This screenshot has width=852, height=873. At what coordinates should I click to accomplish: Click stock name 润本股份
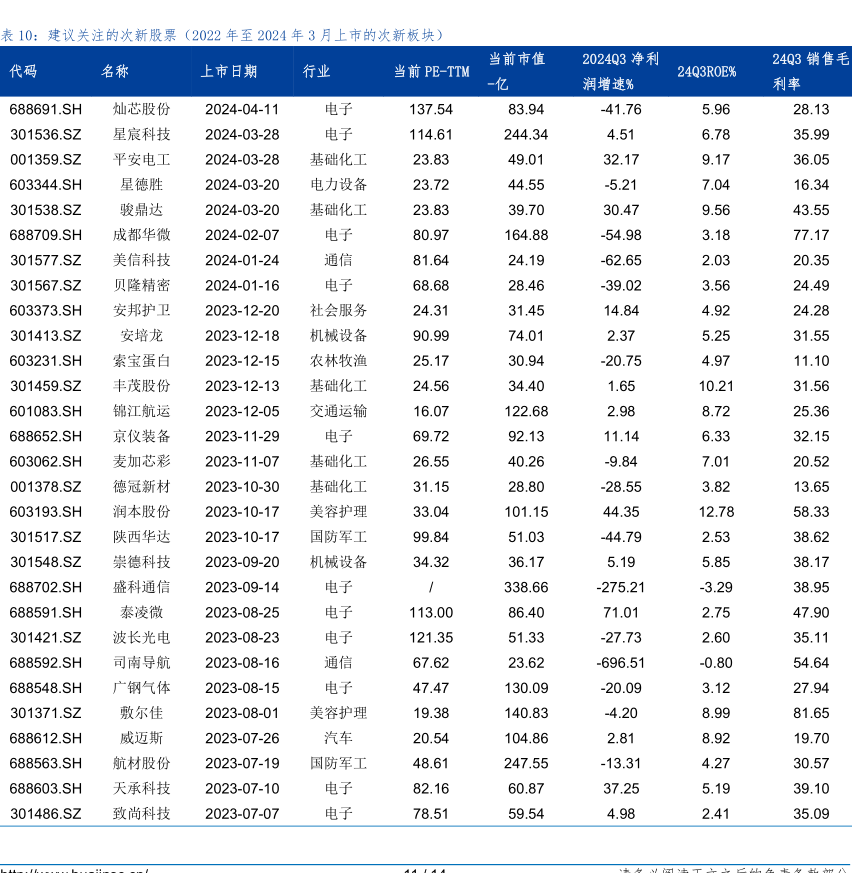tap(141, 512)
